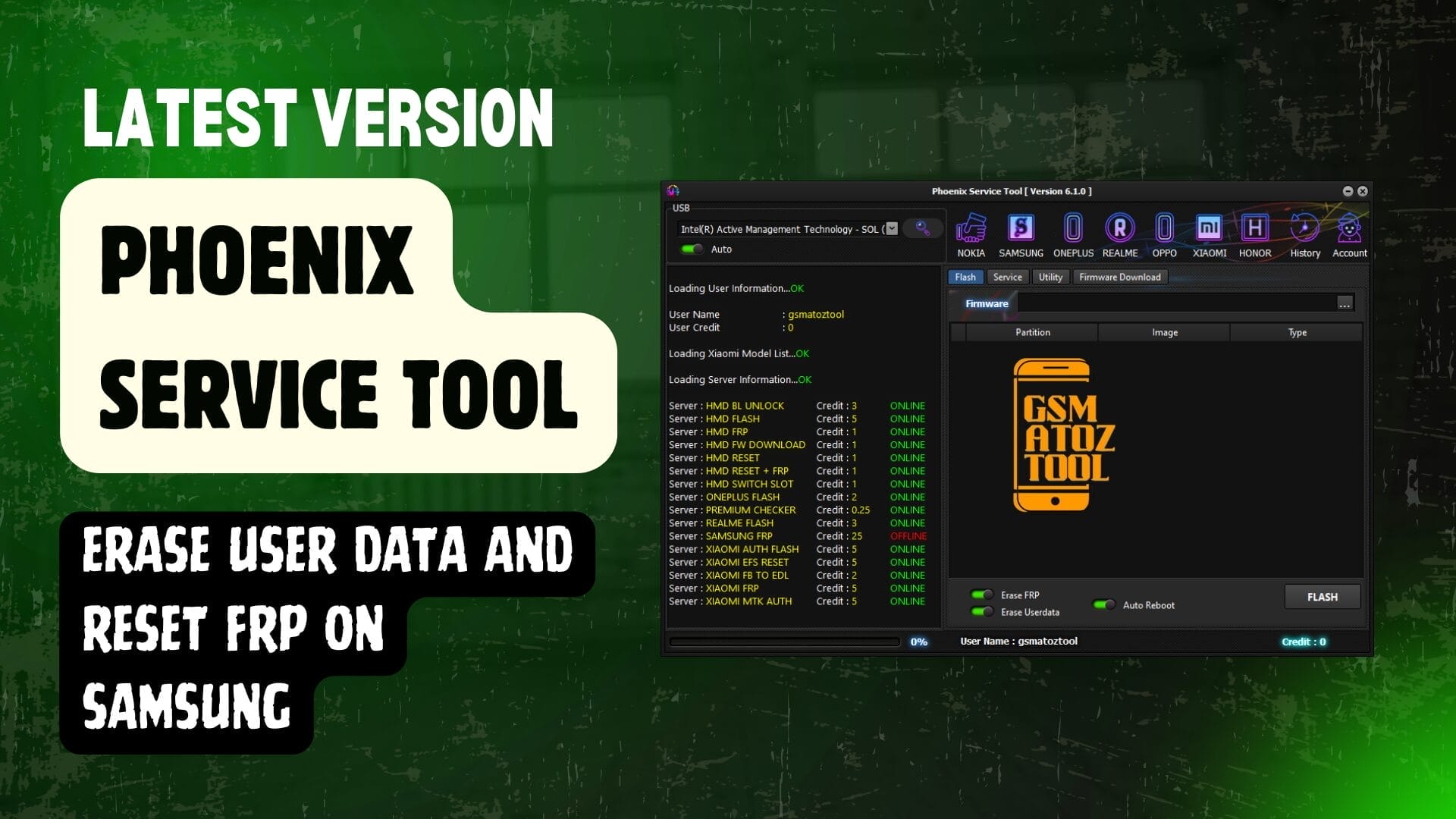Expand the USB device dropdown
Screen dimensions: 1456x819
[x=892, y=229]
